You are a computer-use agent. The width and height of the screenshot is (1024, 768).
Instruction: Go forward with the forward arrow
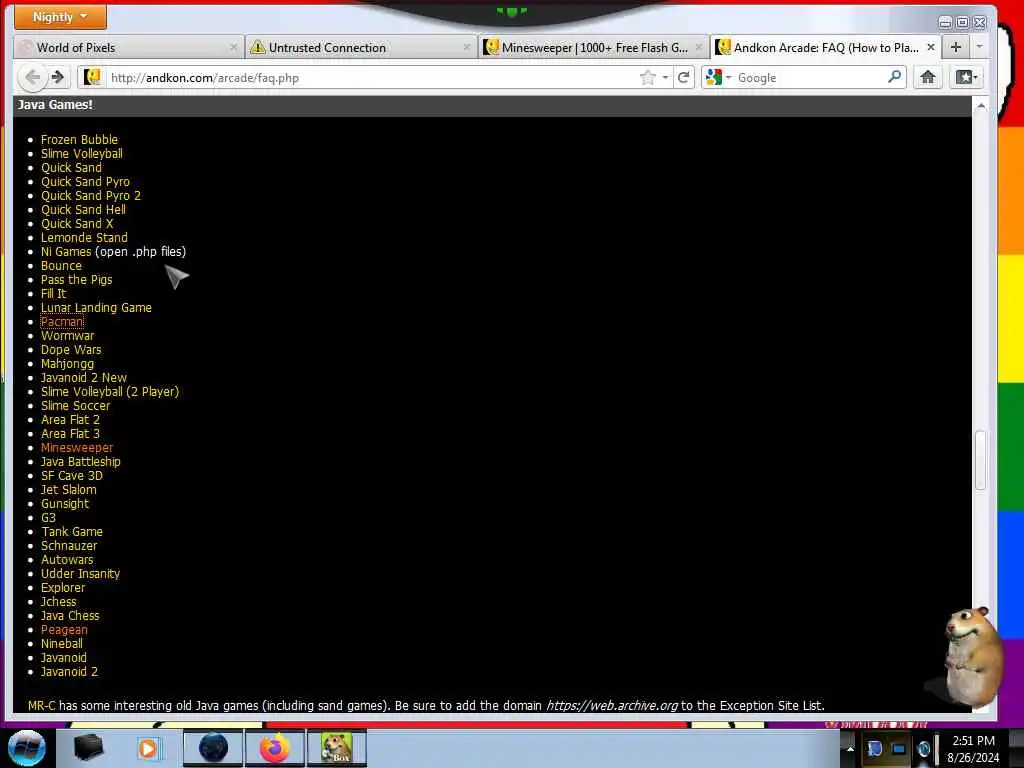(58, 78)
